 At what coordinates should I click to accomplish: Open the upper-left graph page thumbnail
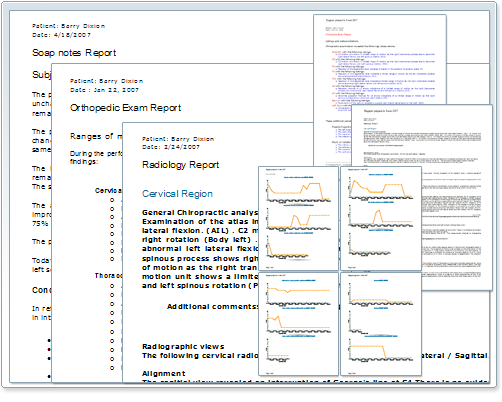(x=298, y=218)
